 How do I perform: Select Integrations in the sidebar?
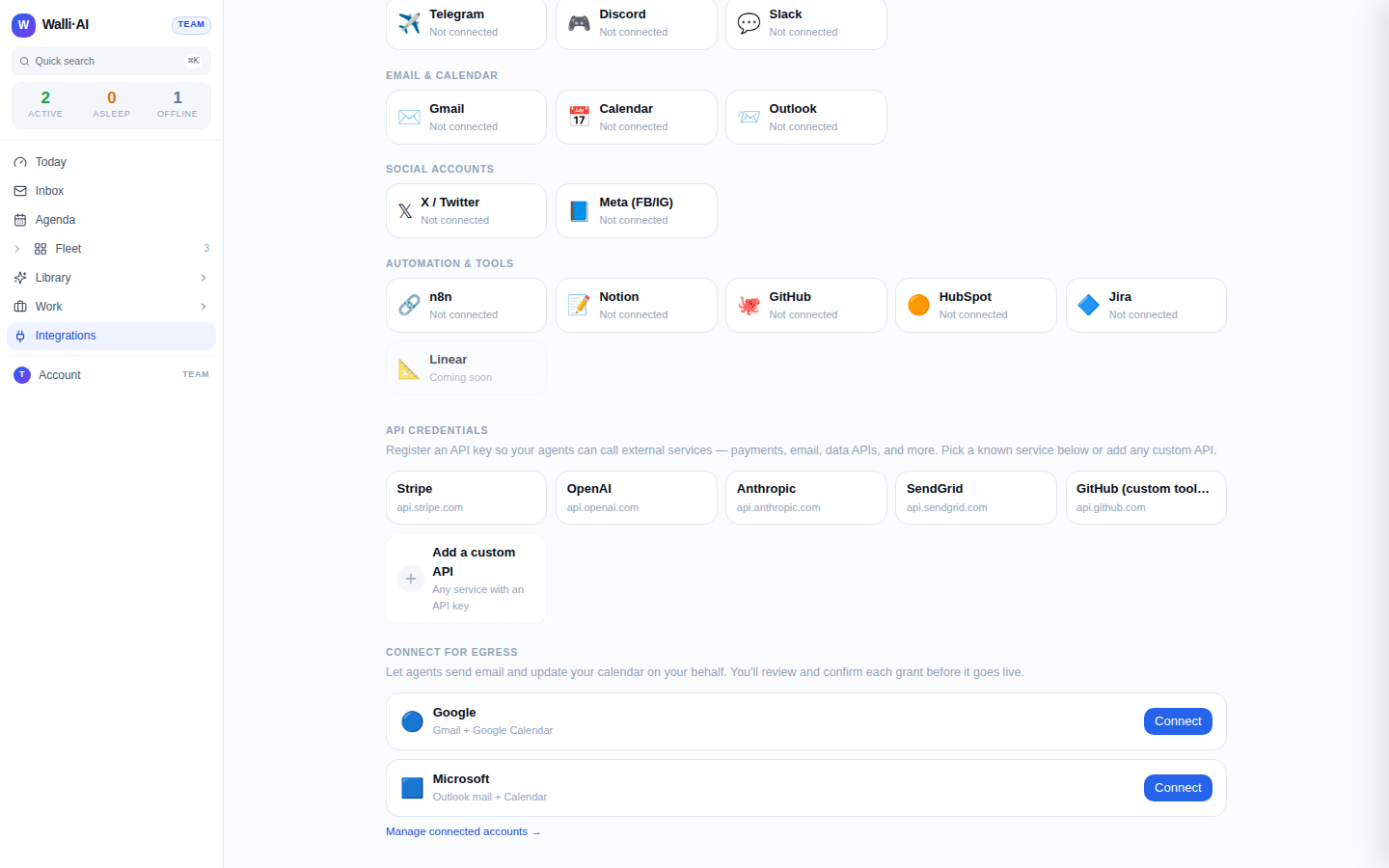click(x=111, y=336)
